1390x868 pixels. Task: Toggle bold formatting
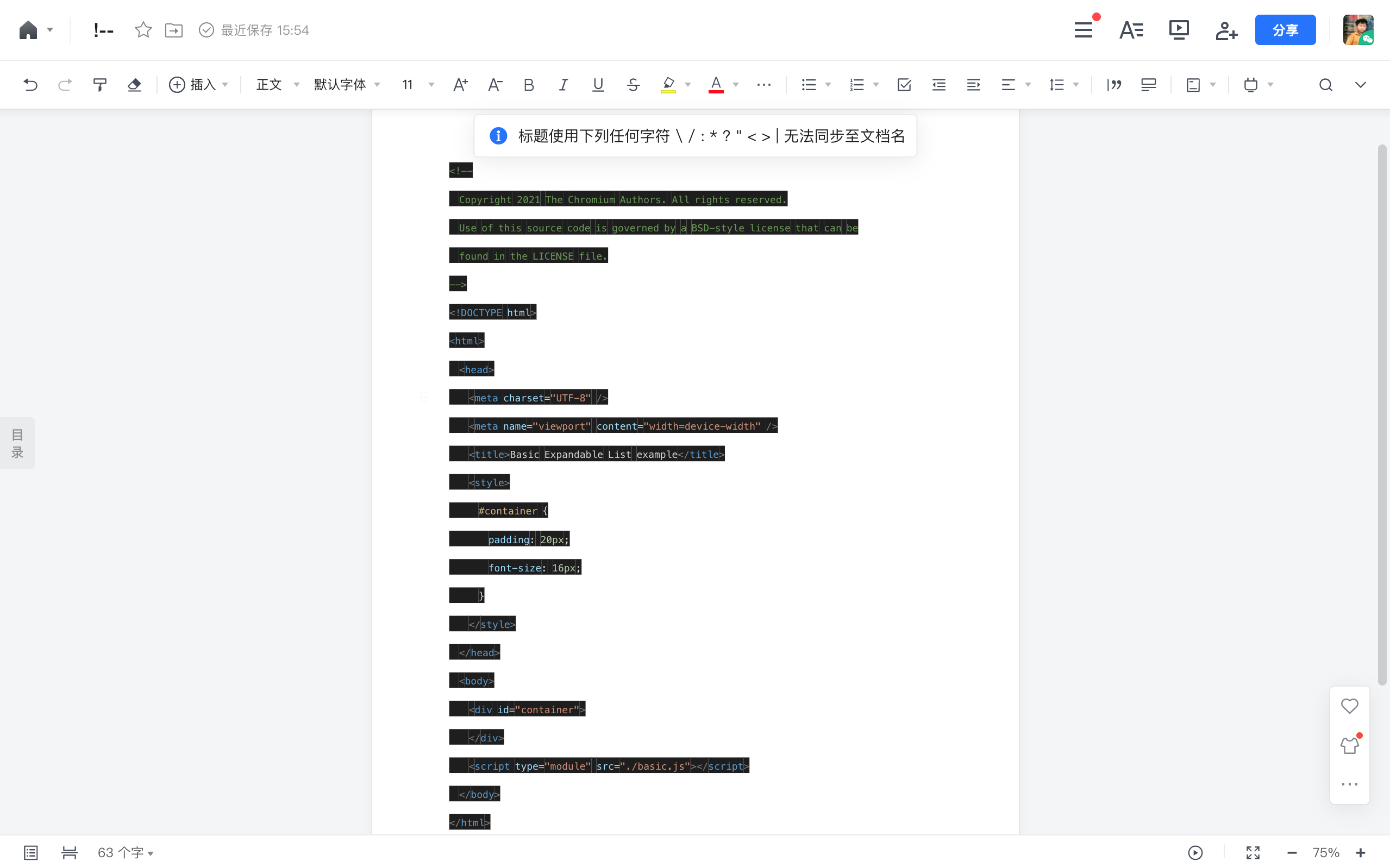[x=529, y=85]
